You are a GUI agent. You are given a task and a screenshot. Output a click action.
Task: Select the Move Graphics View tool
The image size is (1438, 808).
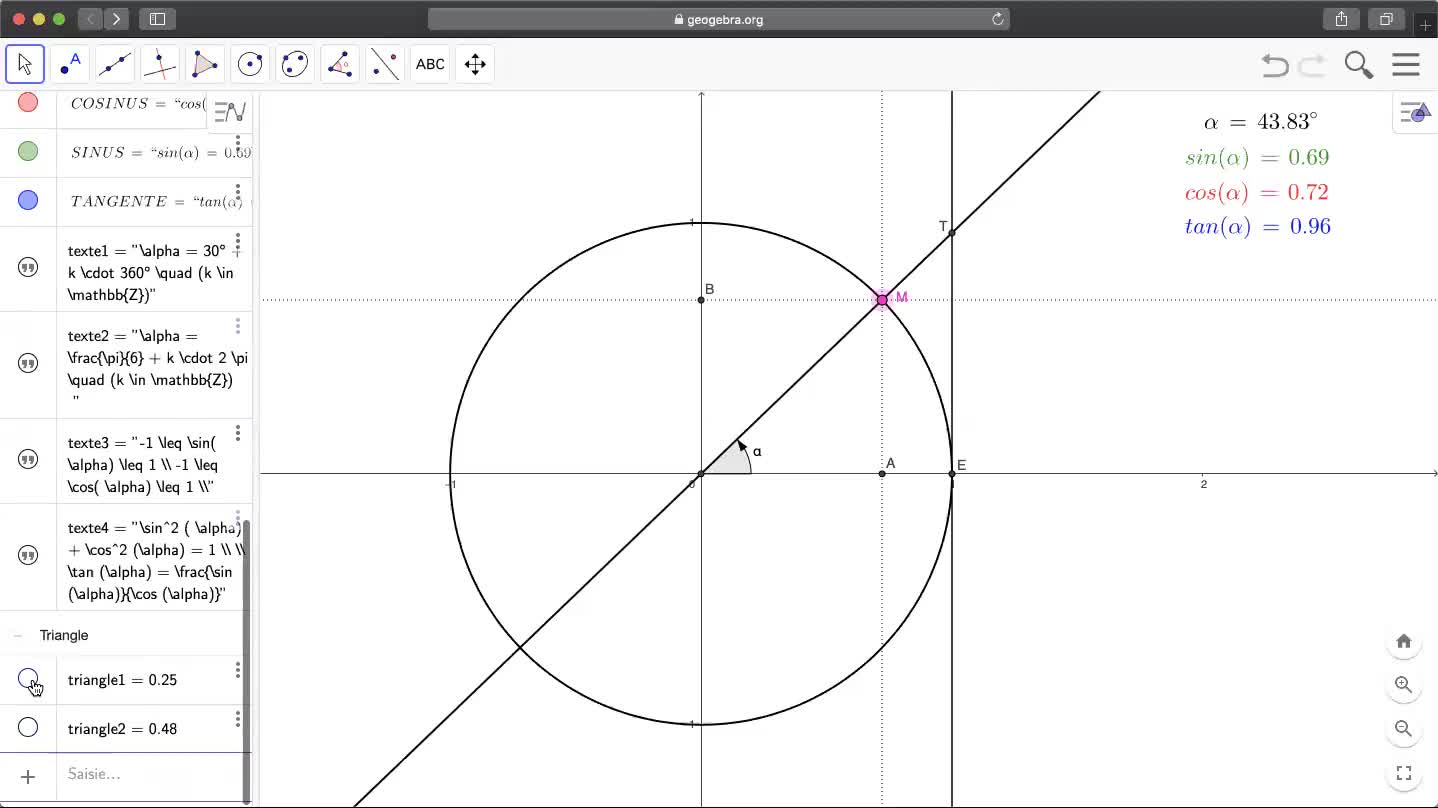point(475,64)
